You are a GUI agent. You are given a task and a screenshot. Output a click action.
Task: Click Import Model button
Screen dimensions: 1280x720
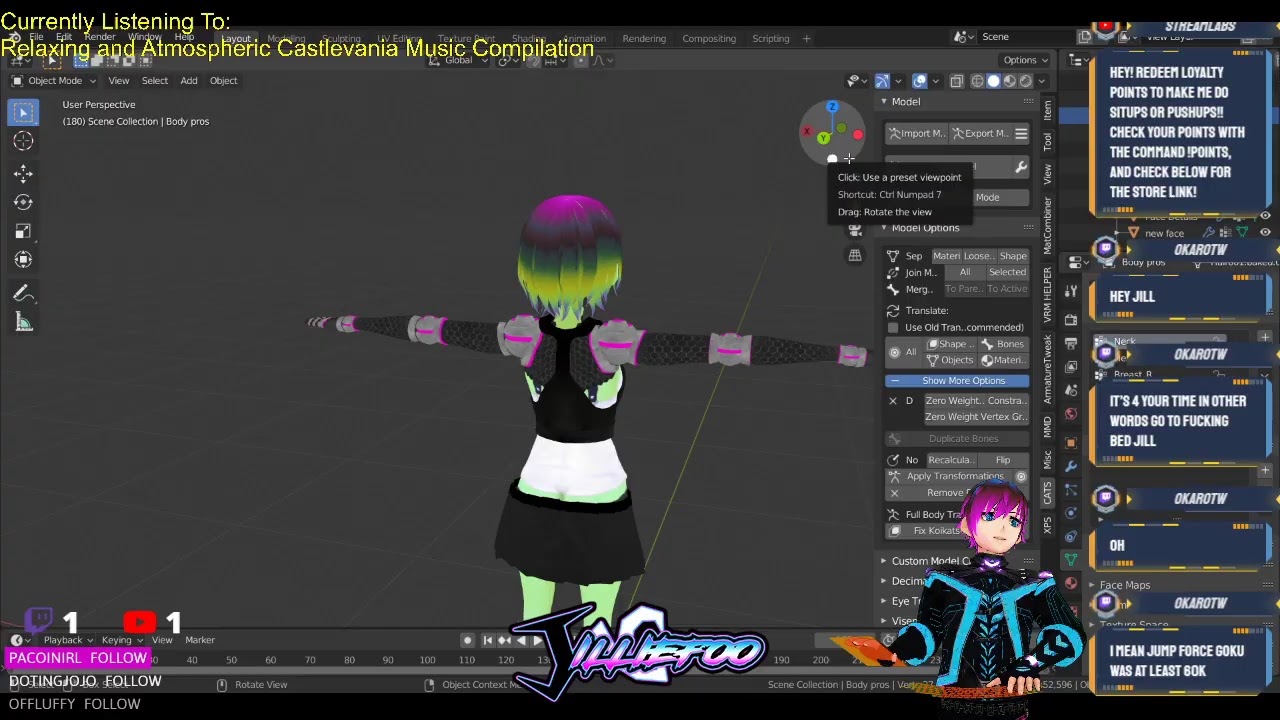(x=916, y=134)
